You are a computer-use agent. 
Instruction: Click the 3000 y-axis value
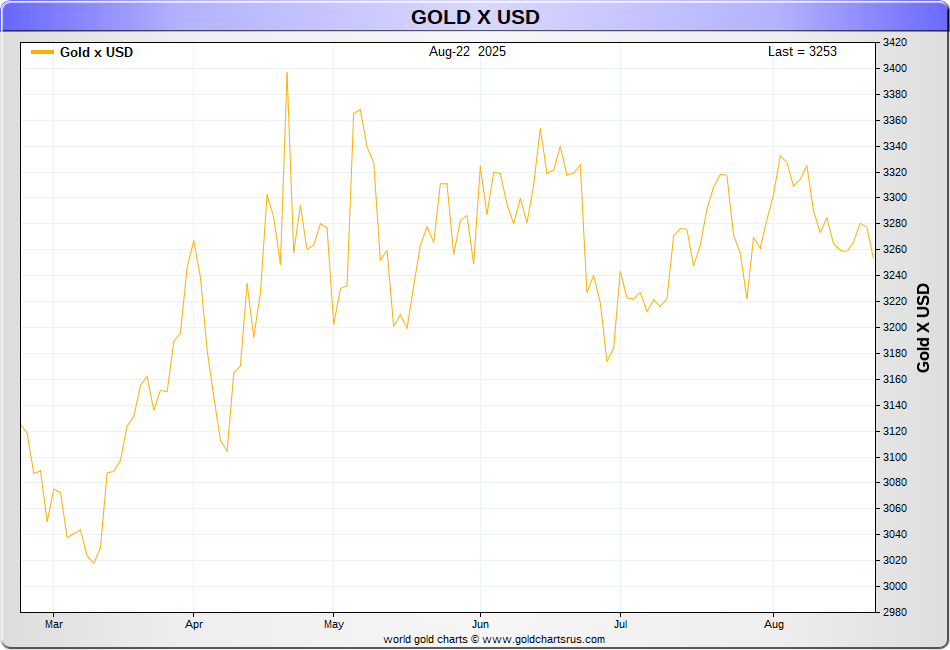click(x=894, y=586)
